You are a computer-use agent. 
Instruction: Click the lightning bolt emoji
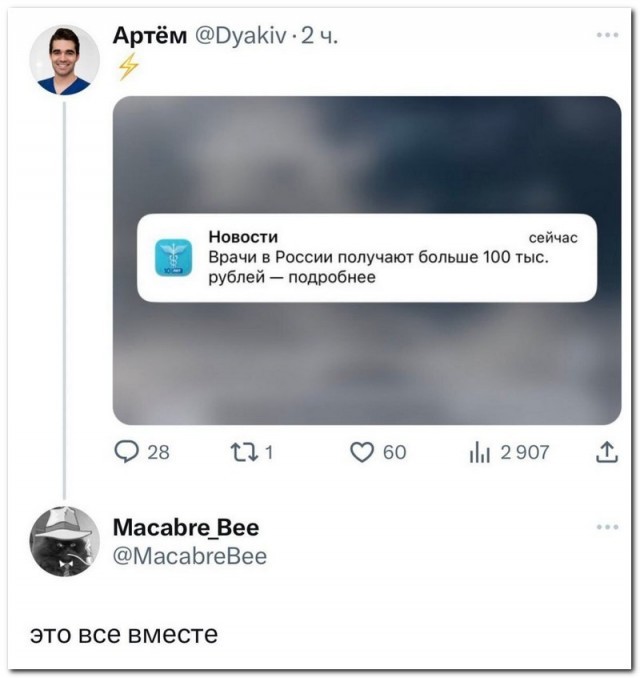[127, 65]
